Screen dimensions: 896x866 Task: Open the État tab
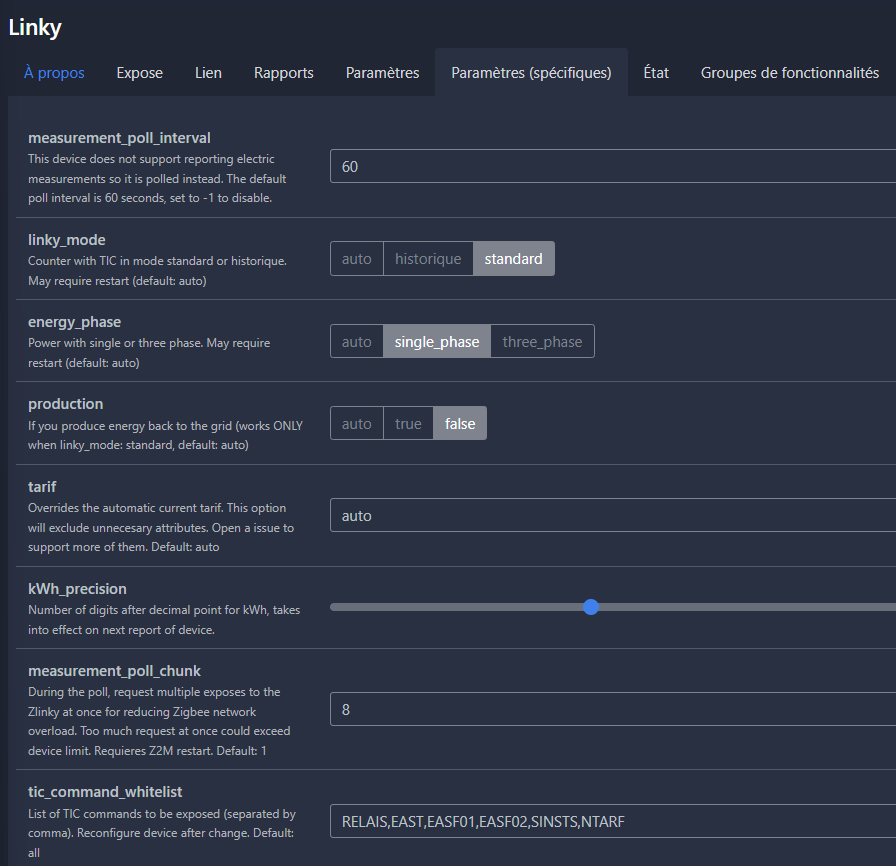656,73
